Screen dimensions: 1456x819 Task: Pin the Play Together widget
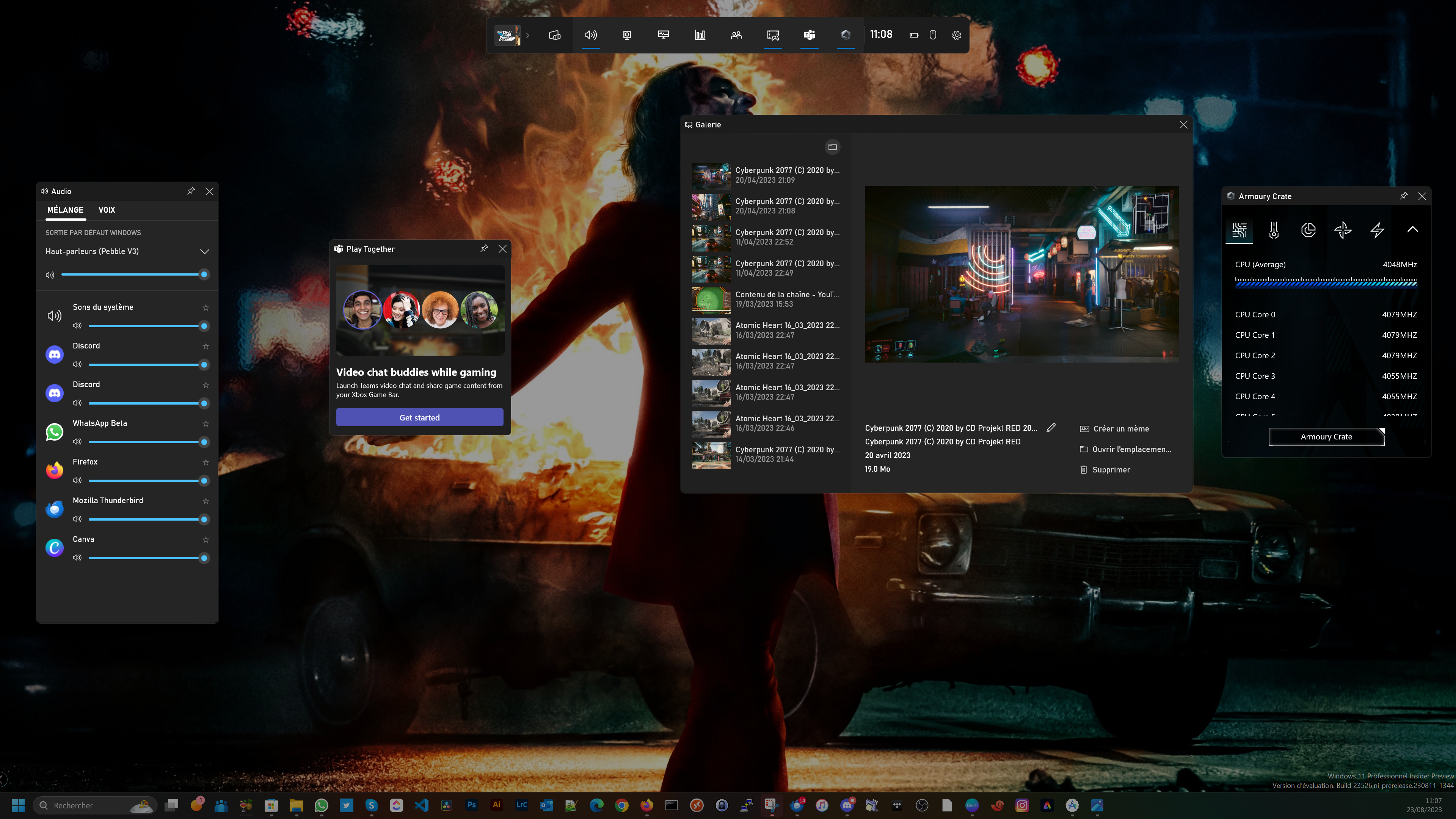pos(484,249)
